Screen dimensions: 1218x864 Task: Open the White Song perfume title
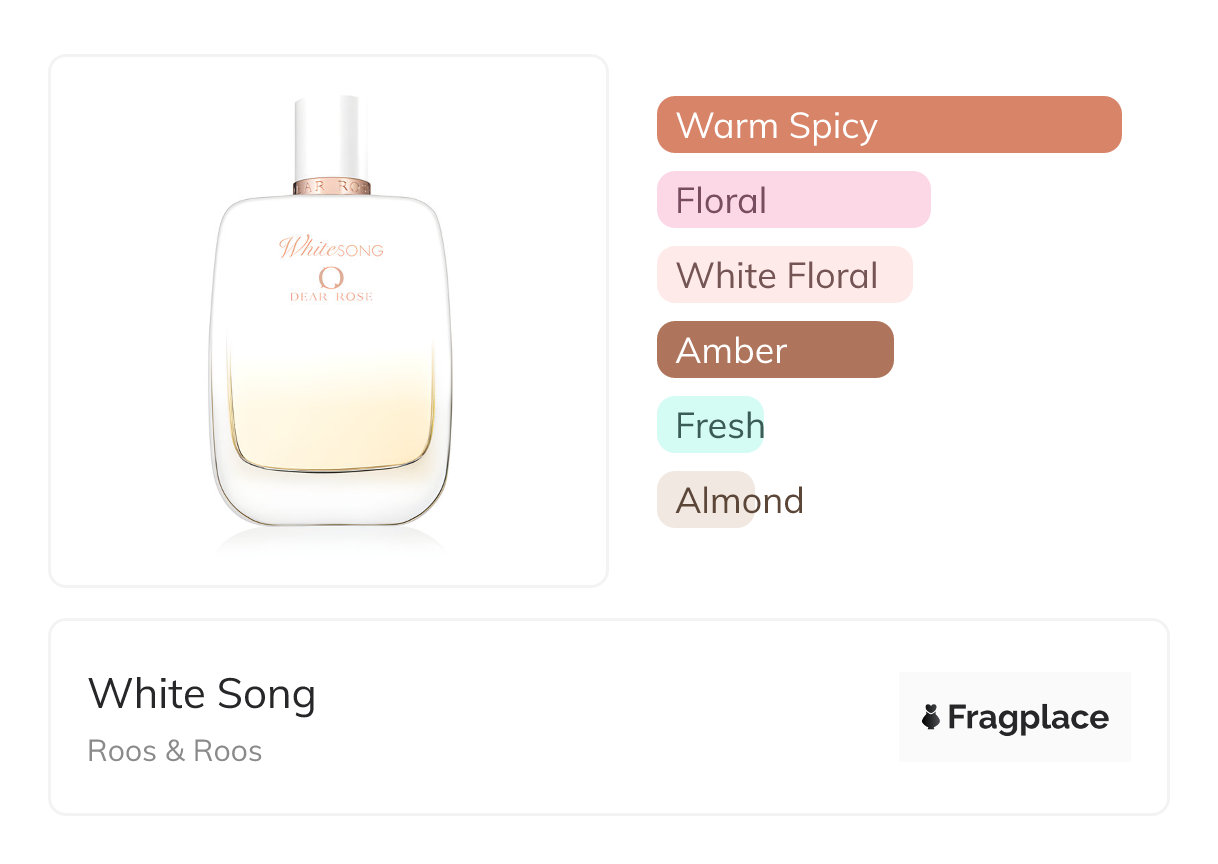(202, 694)
